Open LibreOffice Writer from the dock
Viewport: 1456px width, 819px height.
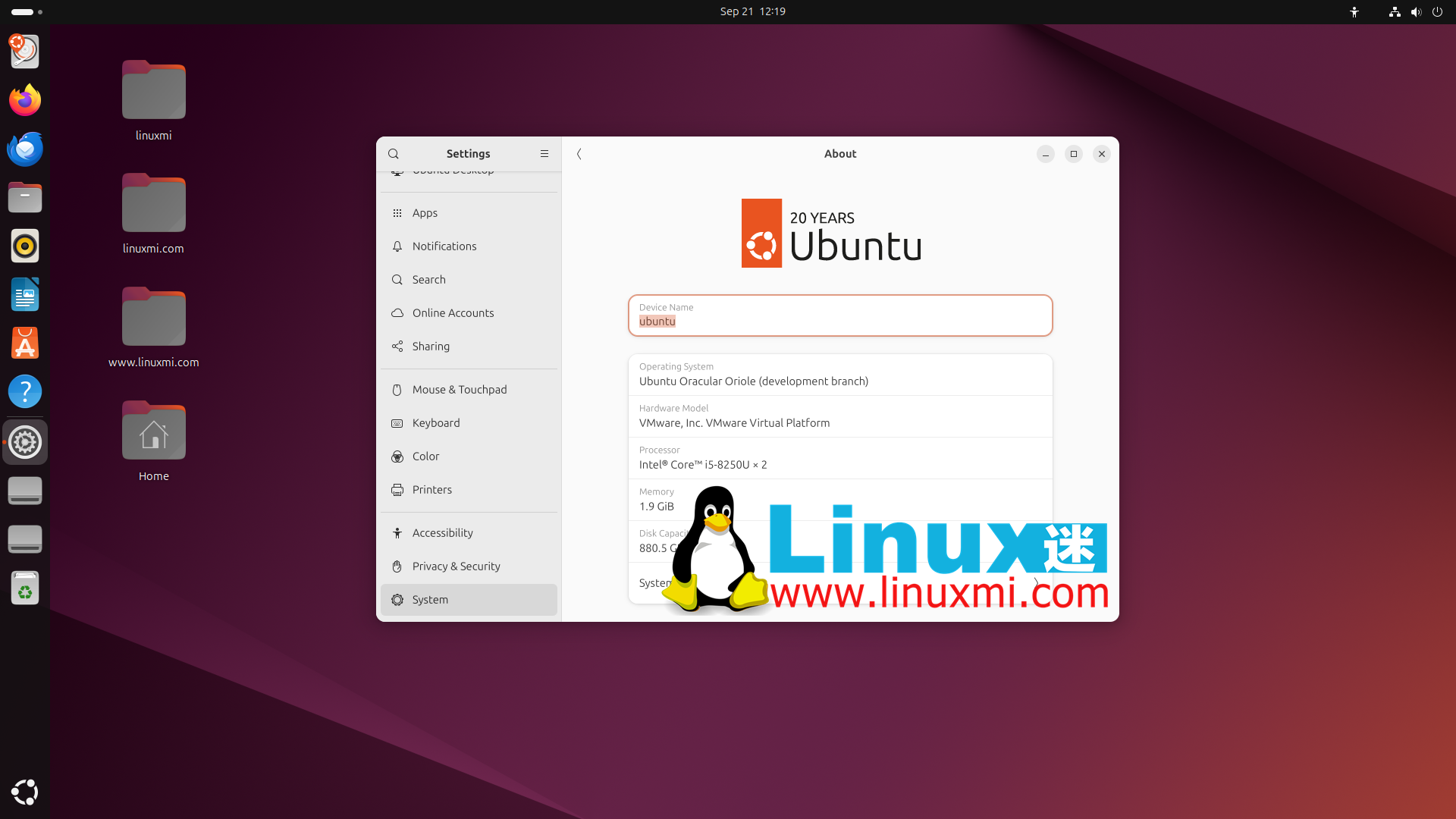(25, 294)
